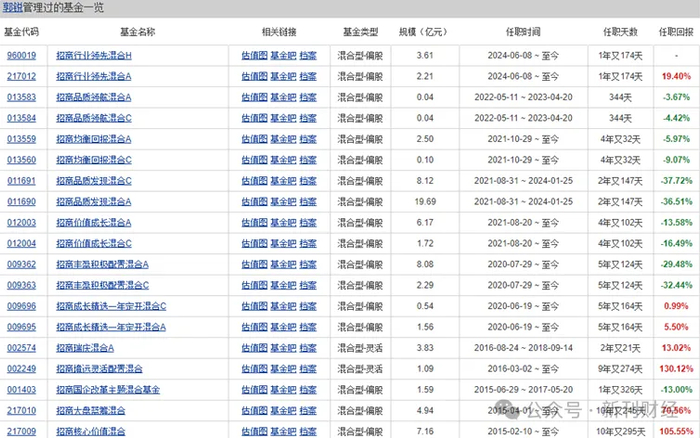The image size is (700, 438).
Task: Select the 任职天数 column header
Action: (x=621, y=32)
